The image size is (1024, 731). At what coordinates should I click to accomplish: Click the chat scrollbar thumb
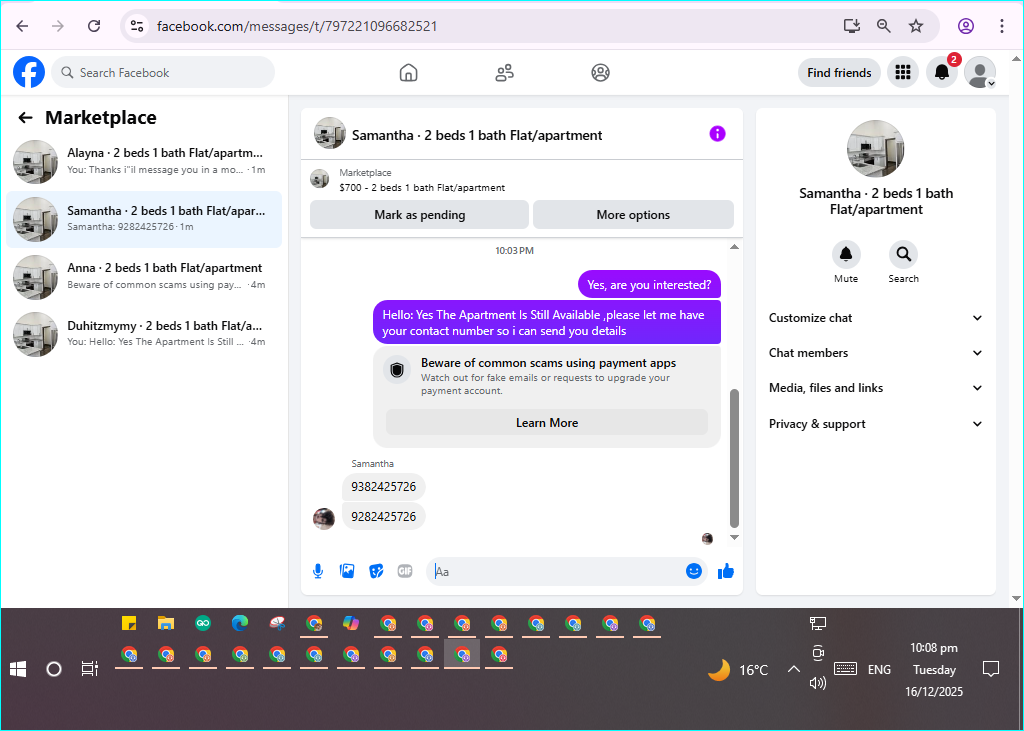tap(734, 458)
